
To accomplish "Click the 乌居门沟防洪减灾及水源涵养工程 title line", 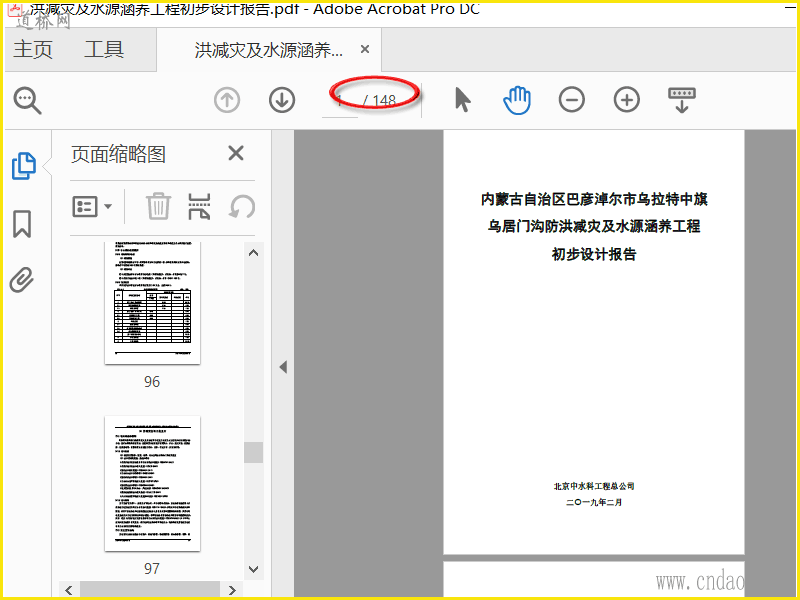I will 594,226.
